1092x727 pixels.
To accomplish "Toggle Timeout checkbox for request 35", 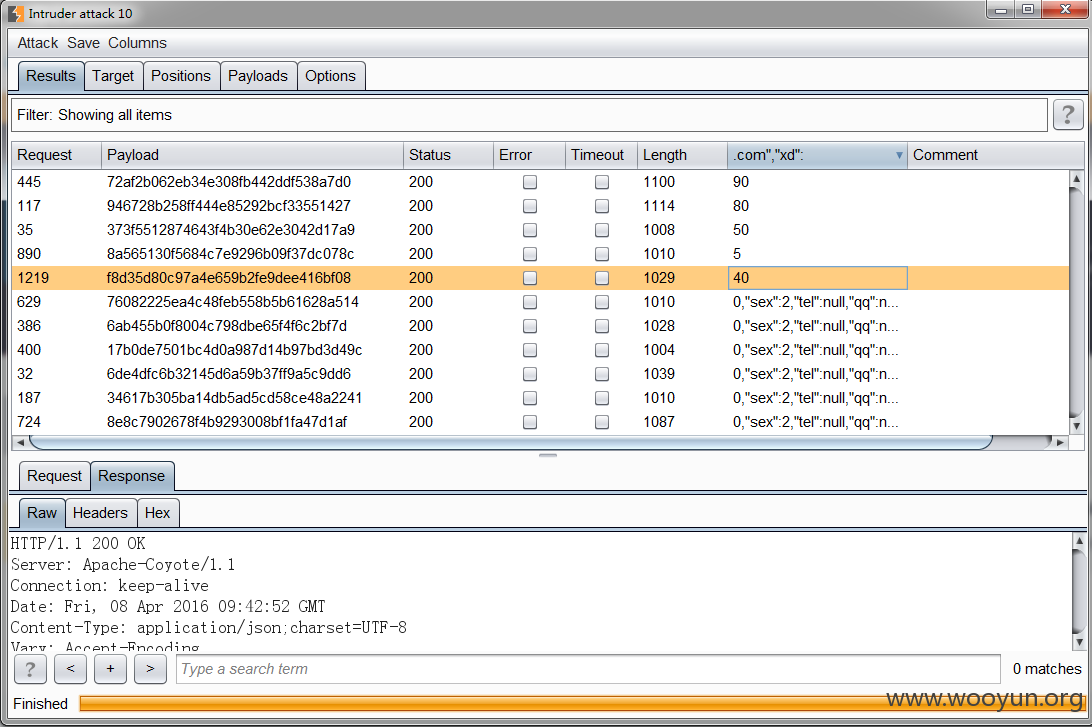I will coord(602,230).
